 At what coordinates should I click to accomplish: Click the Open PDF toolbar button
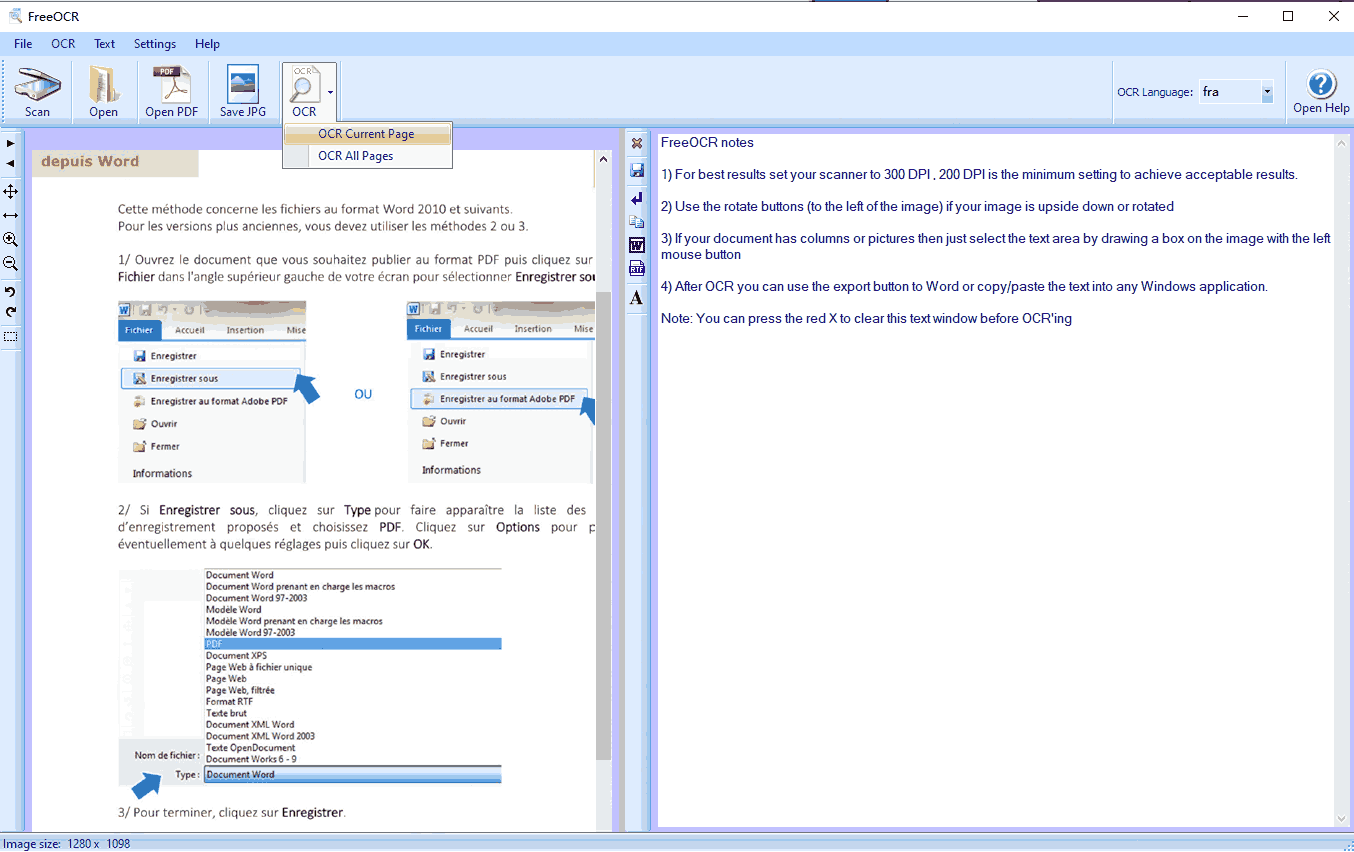pyautogui.click(x=172, y=92)
